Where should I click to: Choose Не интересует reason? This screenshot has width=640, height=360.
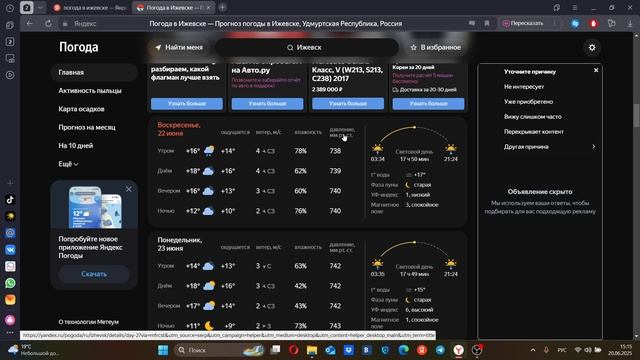(524, 87)
